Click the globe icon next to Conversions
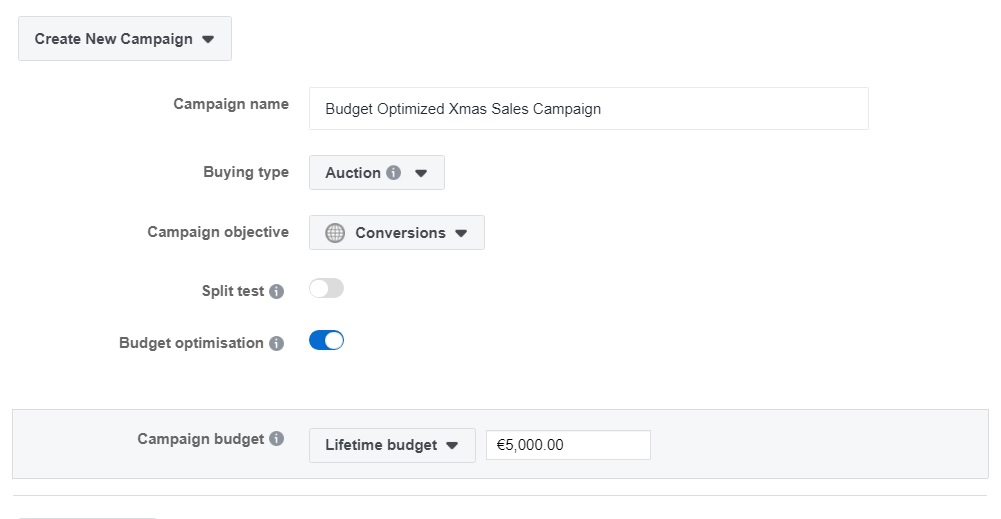1001x519 pixels. [x=335, y=233]
